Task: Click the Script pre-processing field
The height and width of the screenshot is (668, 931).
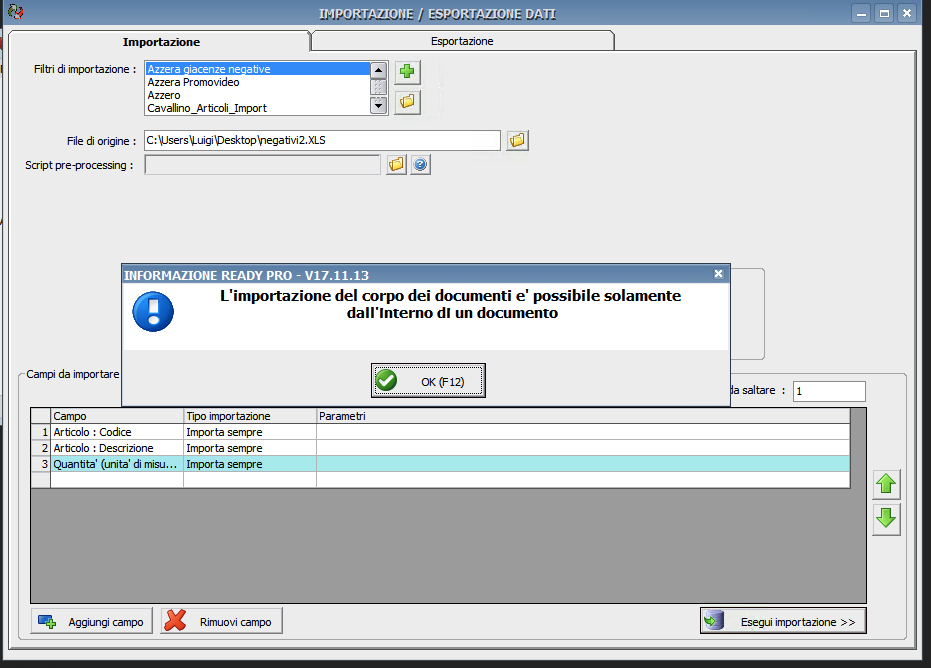Action: (262, 164)
